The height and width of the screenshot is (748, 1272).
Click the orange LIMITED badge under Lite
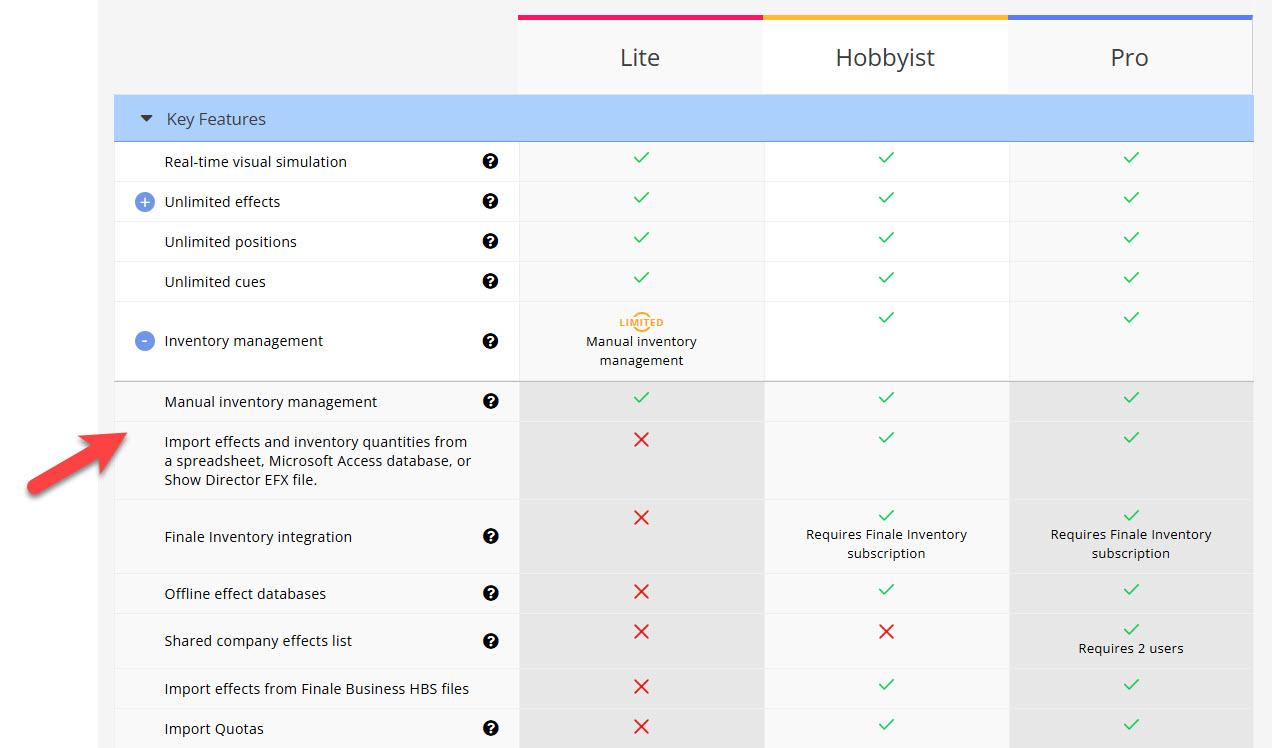[x=641, y=322]
